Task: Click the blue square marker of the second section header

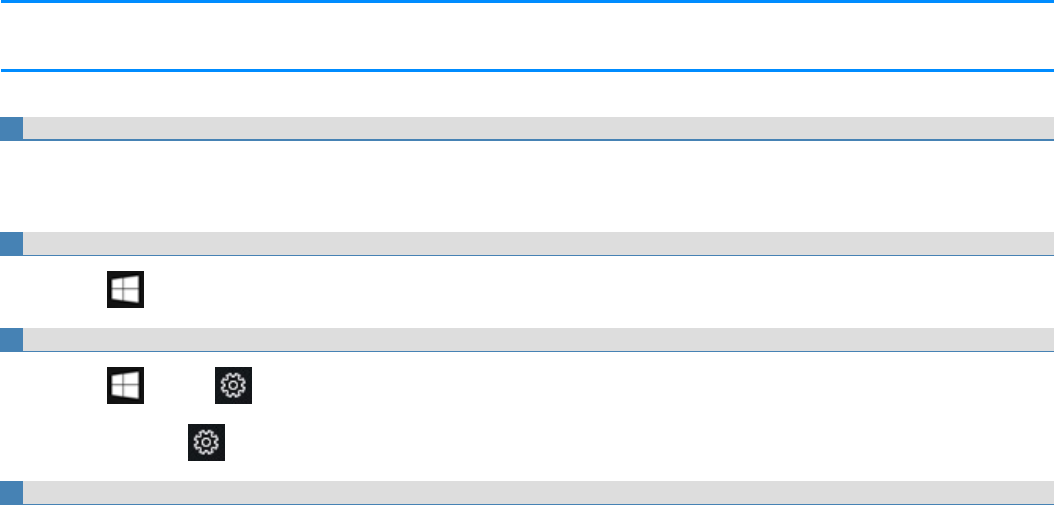Action: 11,243
